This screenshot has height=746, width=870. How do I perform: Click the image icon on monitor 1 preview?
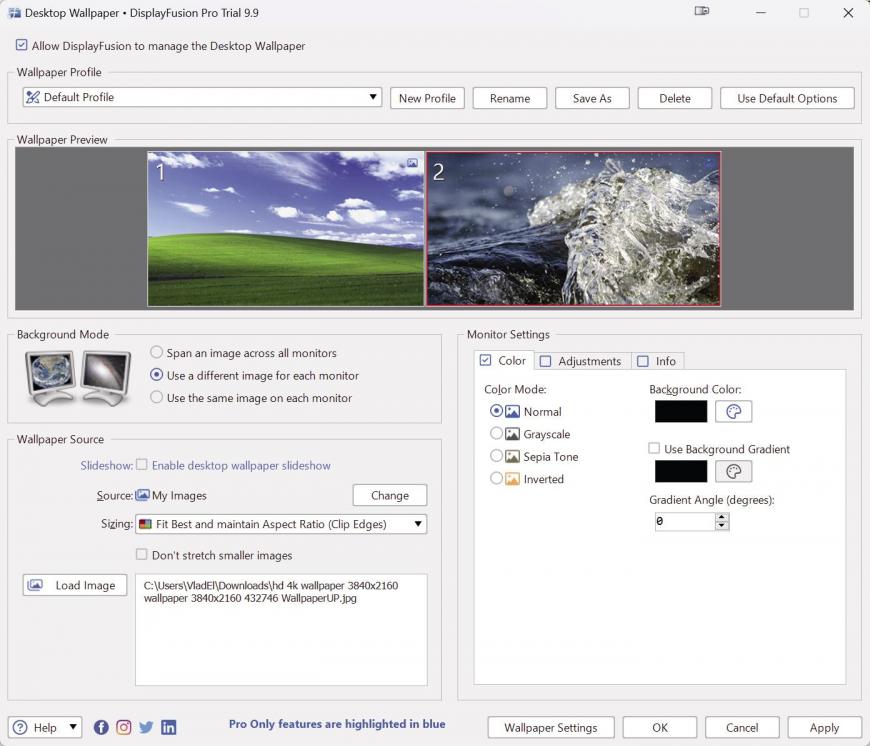coord(412,163)
